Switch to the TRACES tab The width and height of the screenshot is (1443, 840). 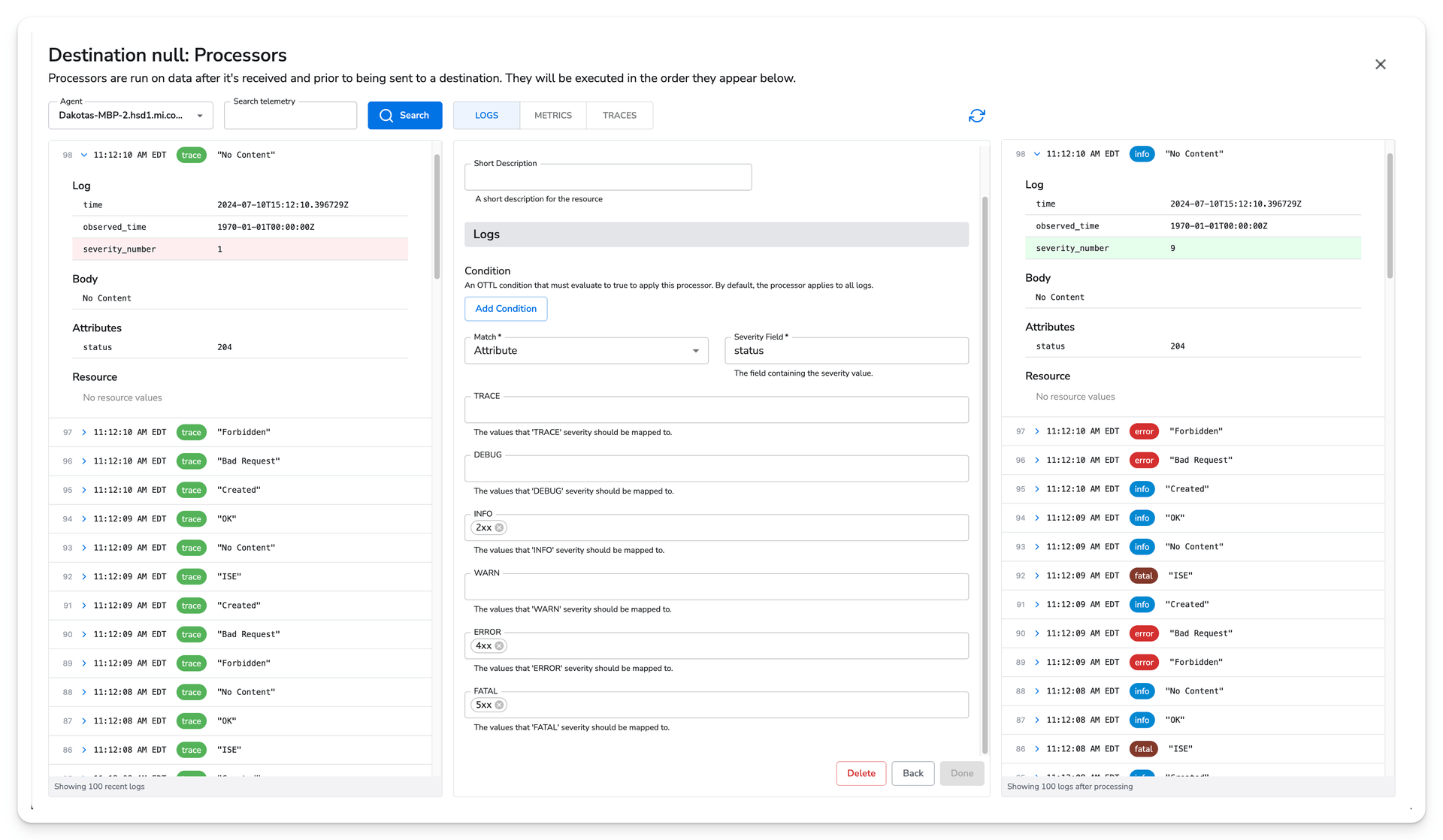[x=619, y=115]
